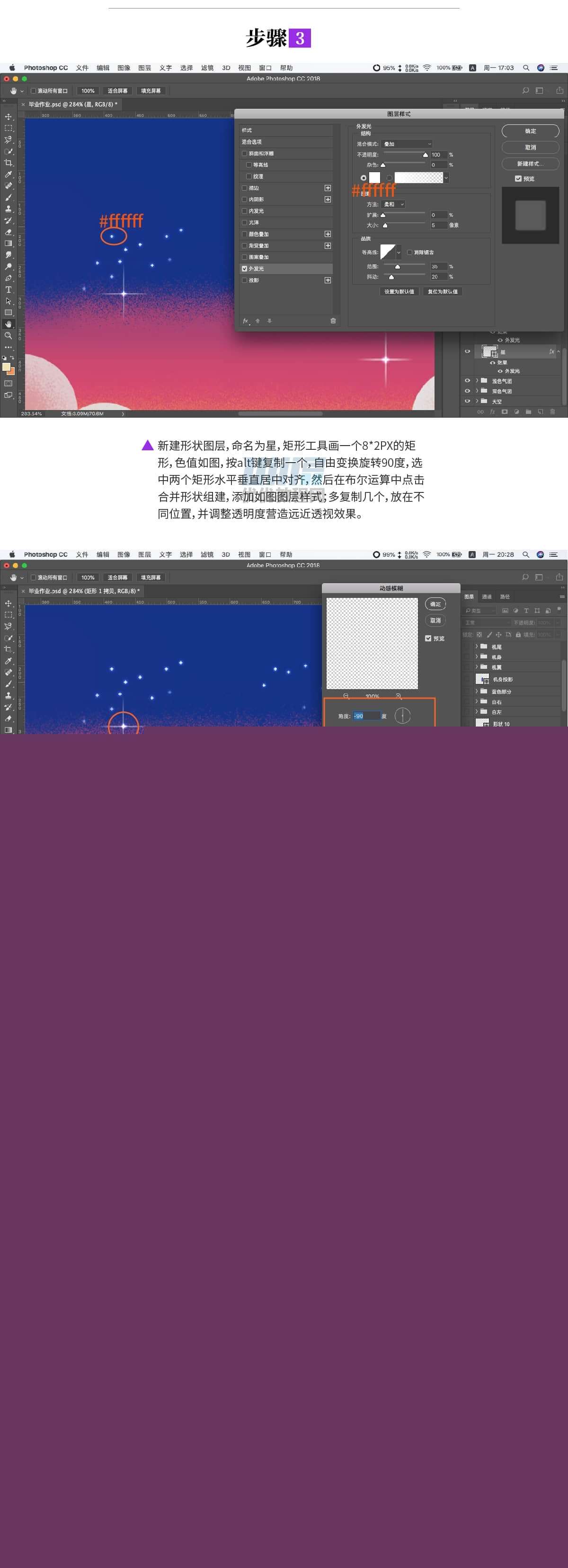Click the lock all icon in layers panel
This screenshot has width=568, height=1568.
tap(518, 634)
